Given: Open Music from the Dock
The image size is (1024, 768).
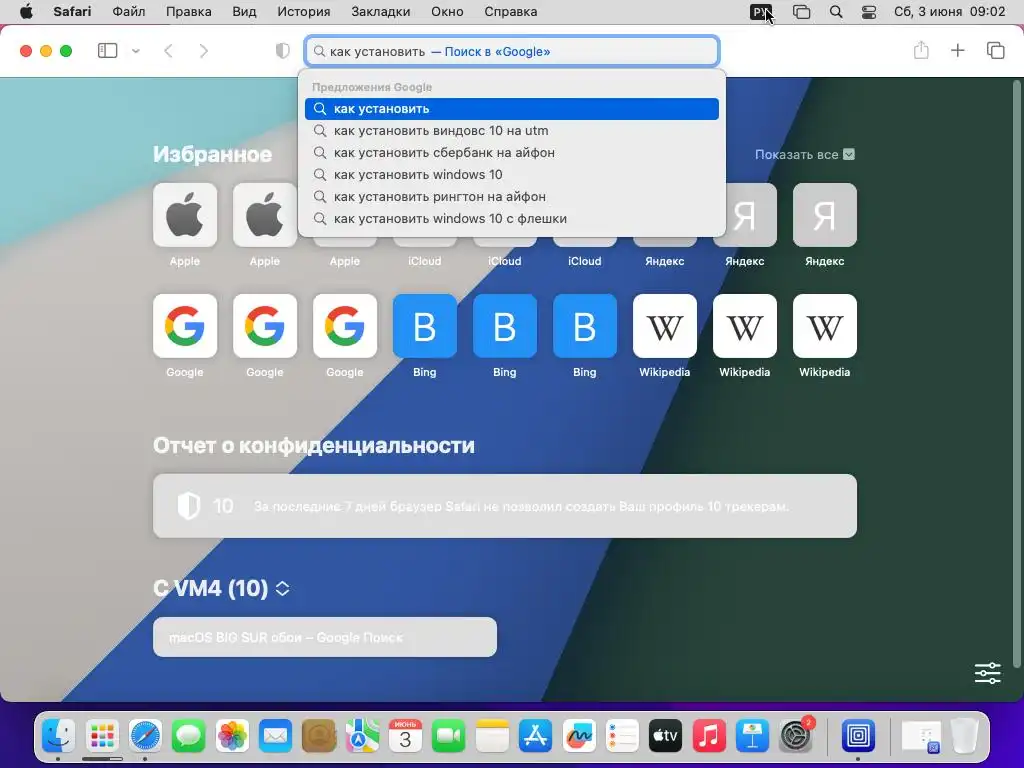Looking at the screenshot, I should 709,737.
